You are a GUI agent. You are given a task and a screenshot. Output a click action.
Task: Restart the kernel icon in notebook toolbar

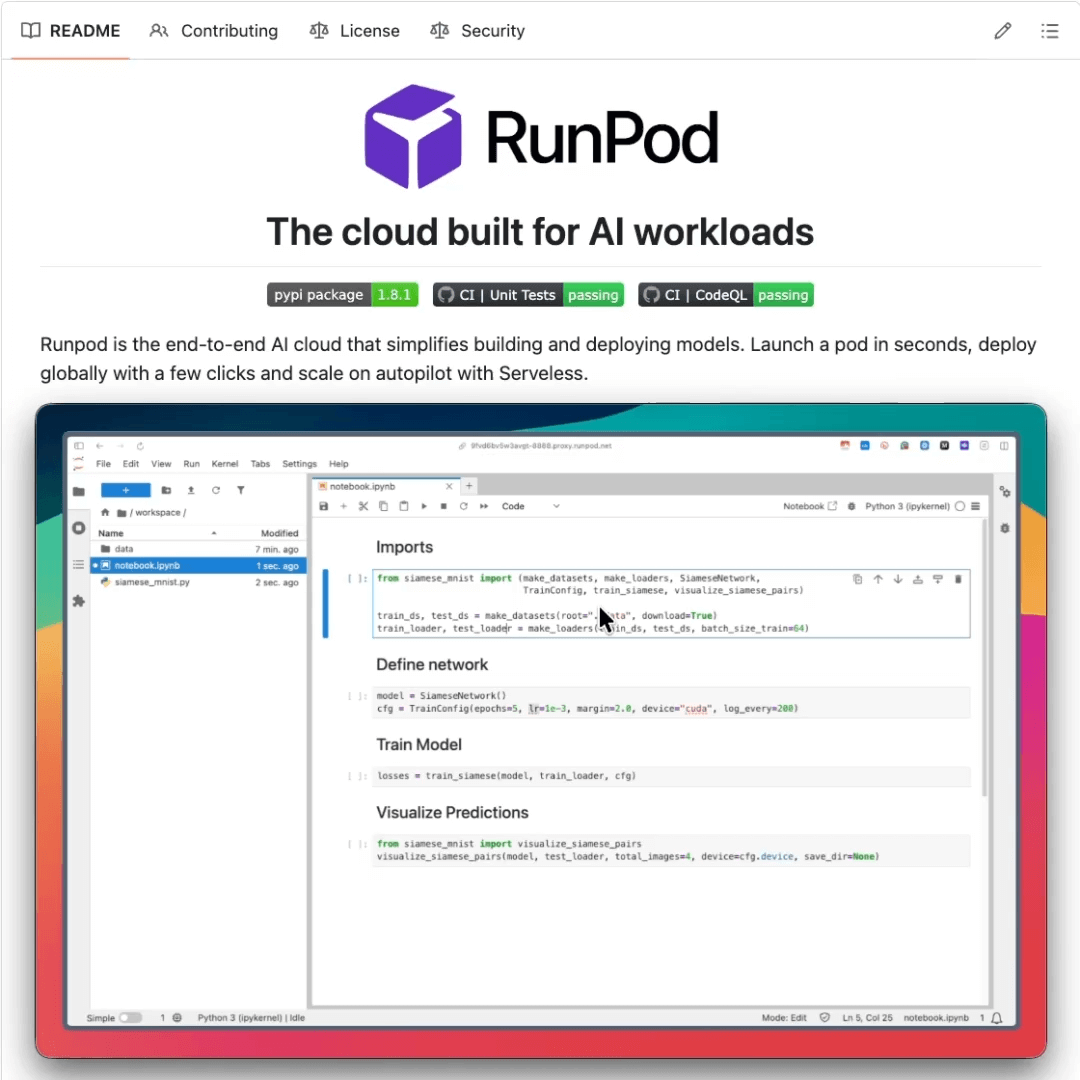[464, 506]
